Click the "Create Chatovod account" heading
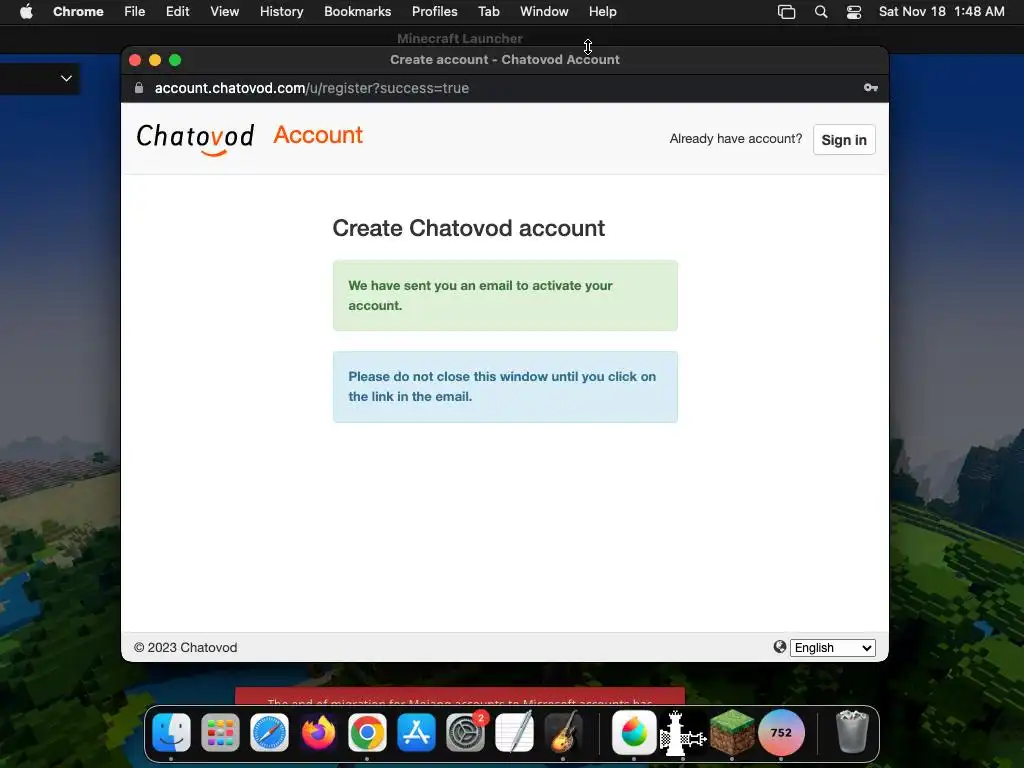 click(468, 228)
